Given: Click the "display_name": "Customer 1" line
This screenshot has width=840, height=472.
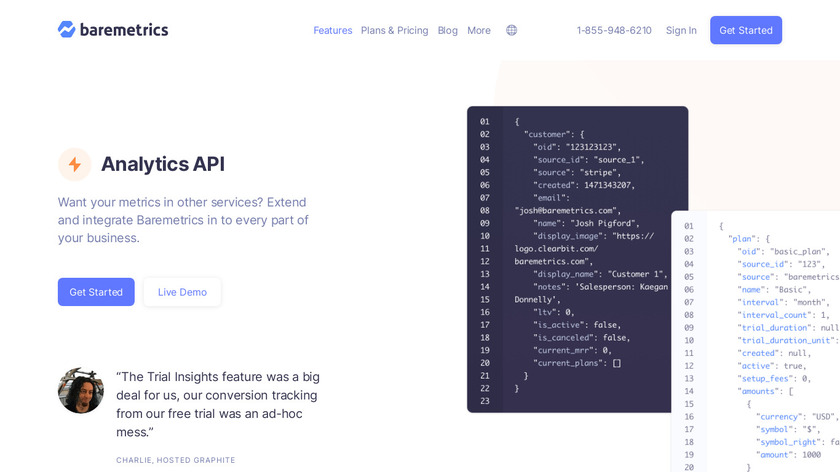Looking at the screenshot, I should (x=600, y=274).
